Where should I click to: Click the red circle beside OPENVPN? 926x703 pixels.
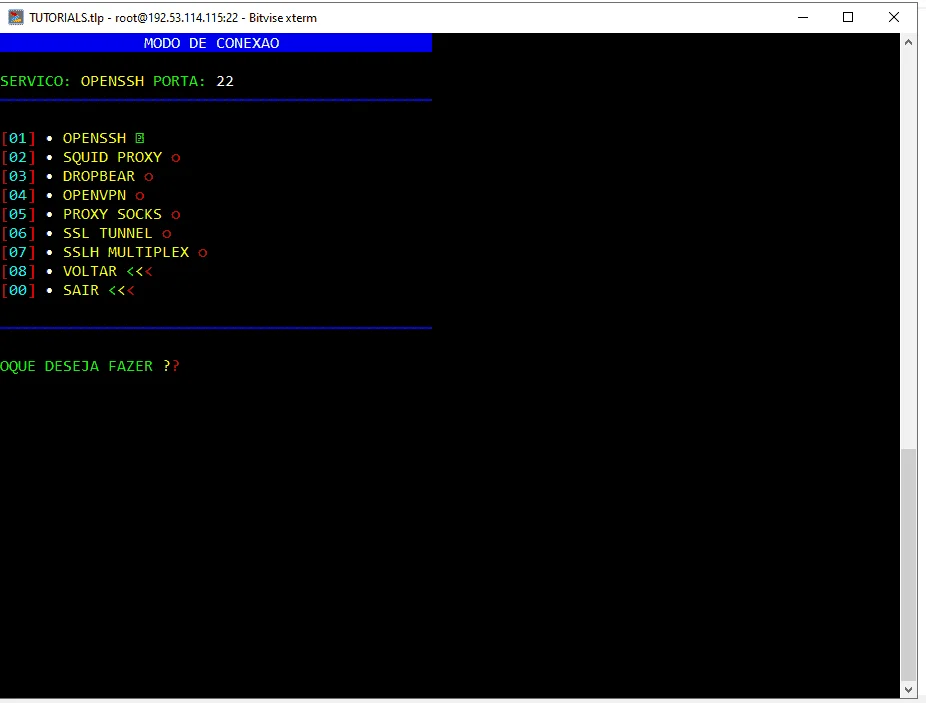tap(139, 196)
